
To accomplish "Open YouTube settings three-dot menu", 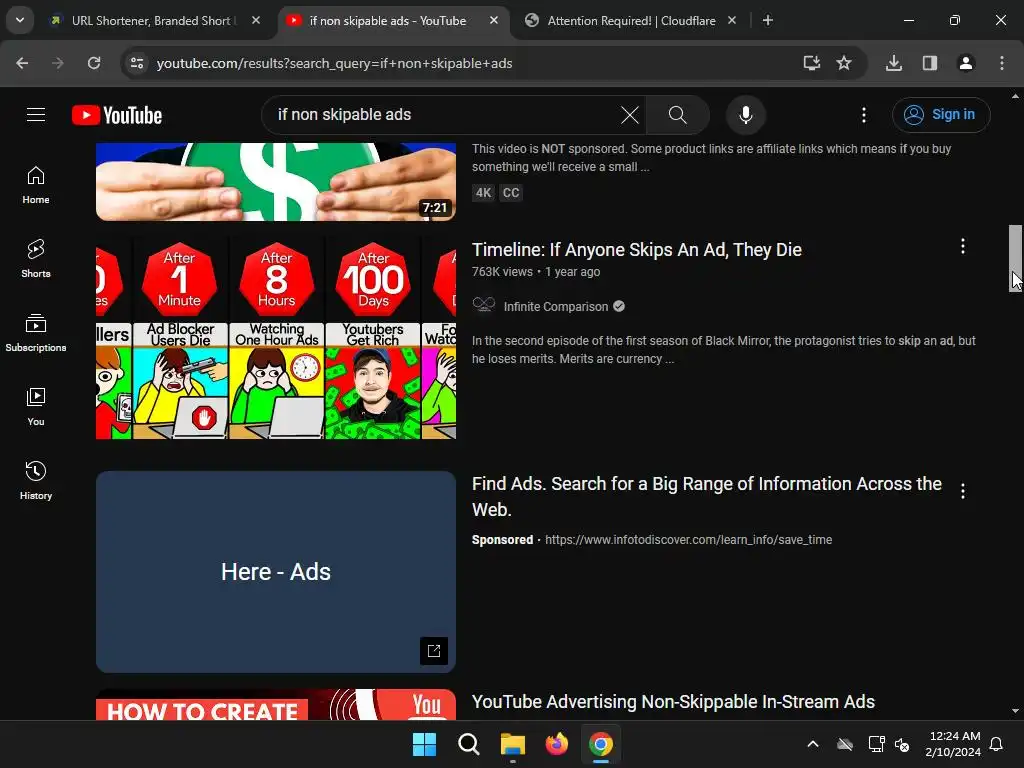I will 863,115.
